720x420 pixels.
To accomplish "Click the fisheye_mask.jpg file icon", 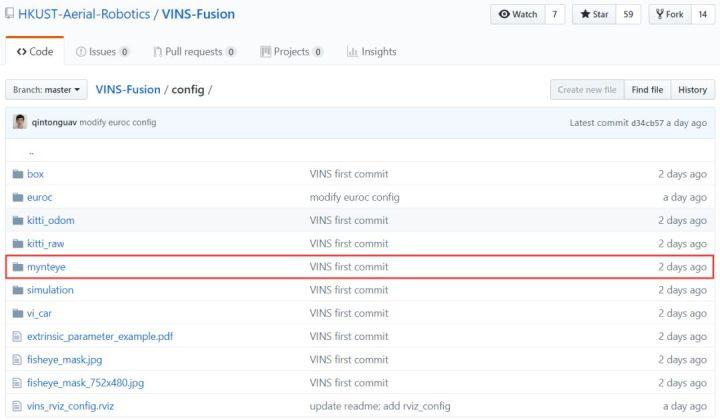I will point(17,360).
